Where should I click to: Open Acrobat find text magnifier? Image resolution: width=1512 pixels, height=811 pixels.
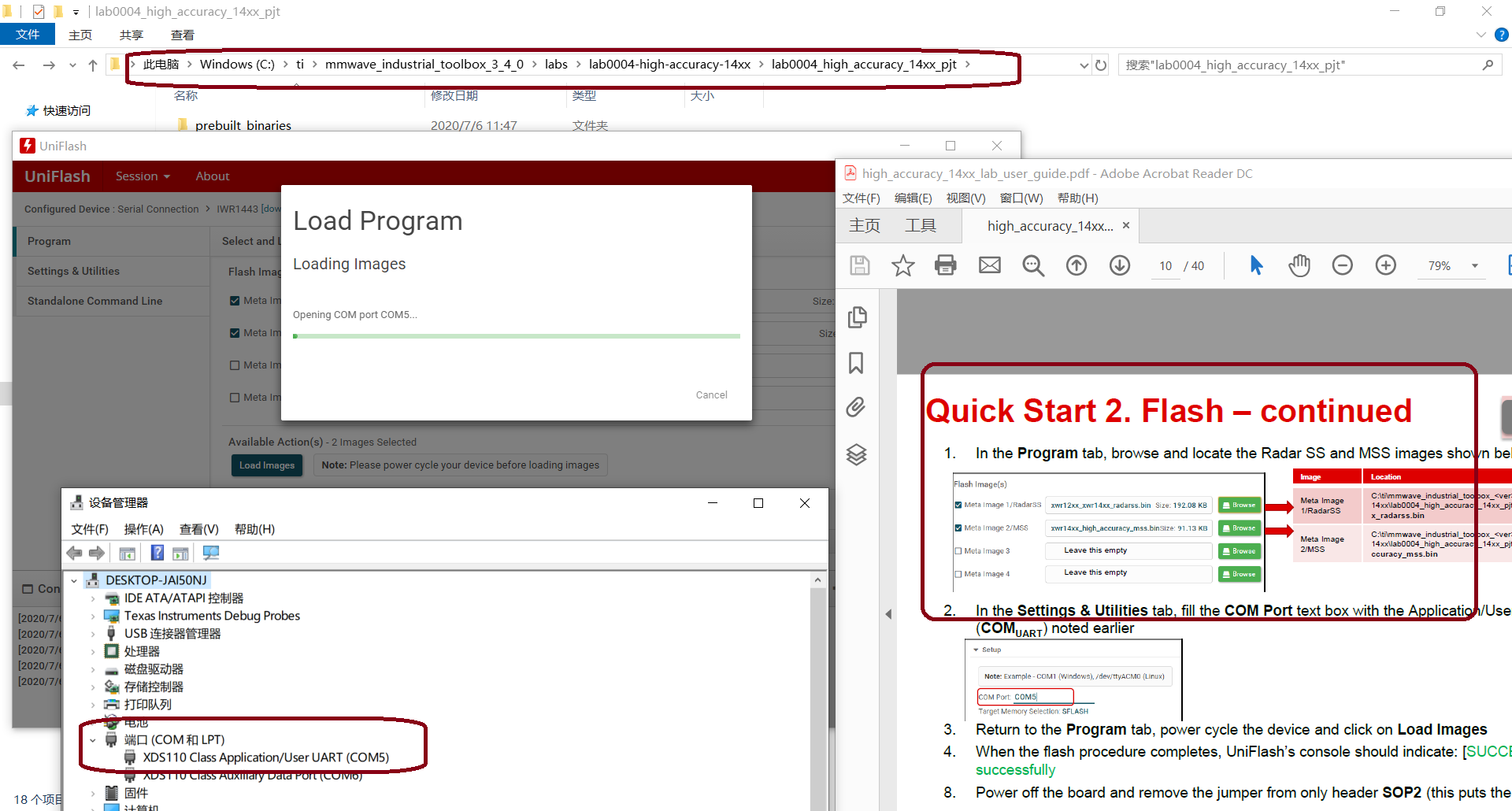pyautogui.click(x=1033, y=265)
